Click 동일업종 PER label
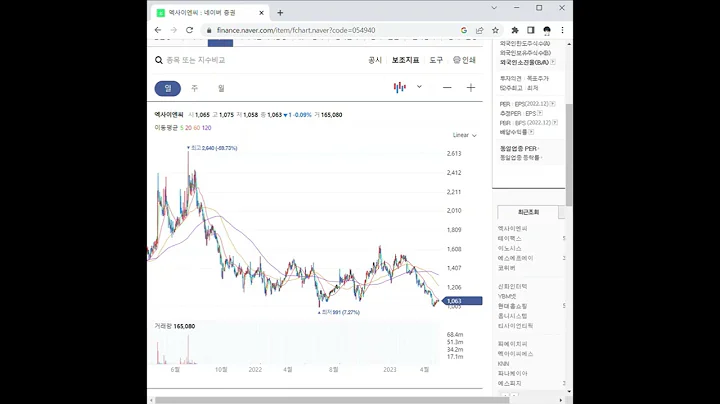720x404 pixels. [518, 149]
